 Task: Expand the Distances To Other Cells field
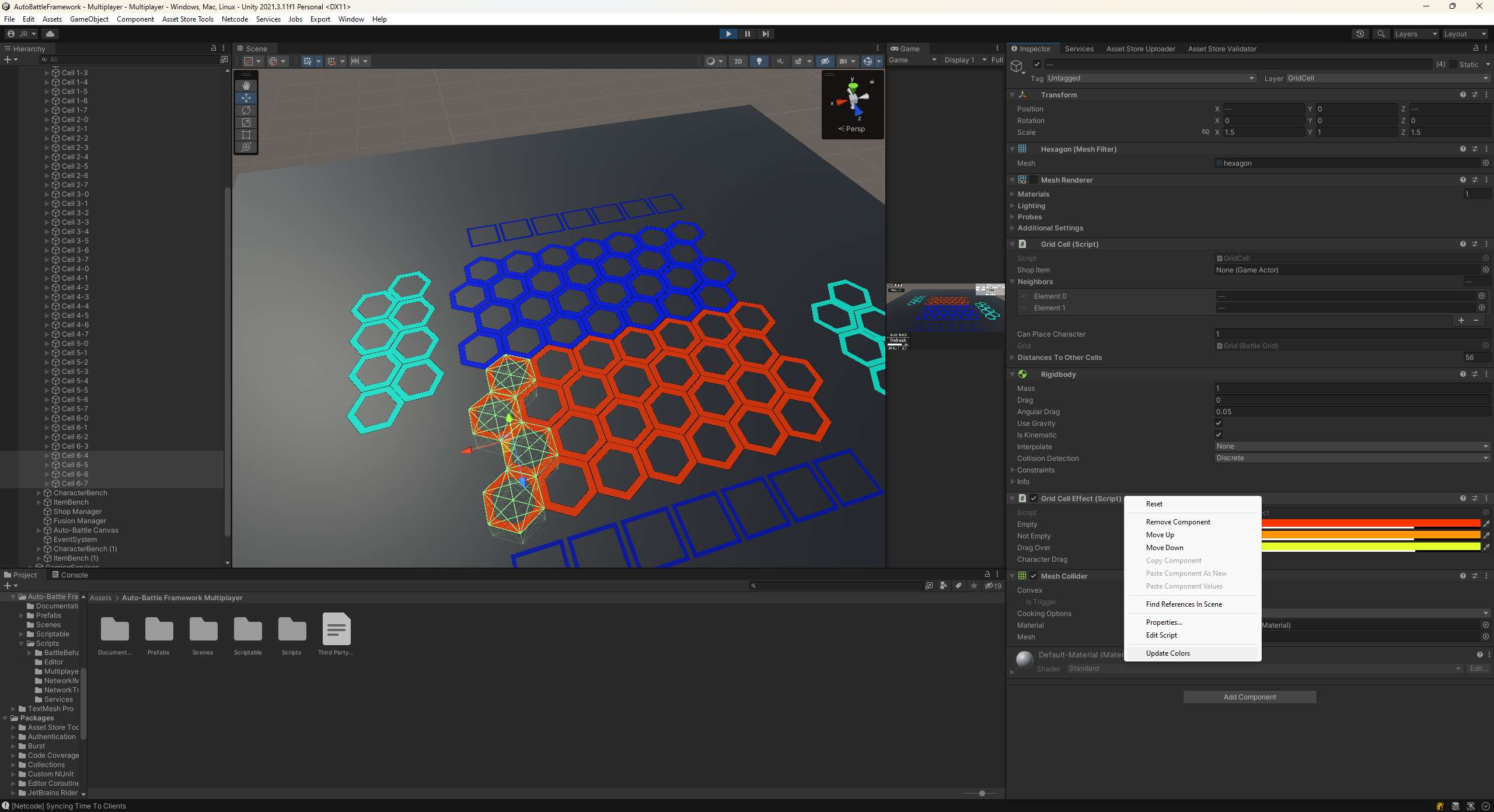[x=1012, y=357]
